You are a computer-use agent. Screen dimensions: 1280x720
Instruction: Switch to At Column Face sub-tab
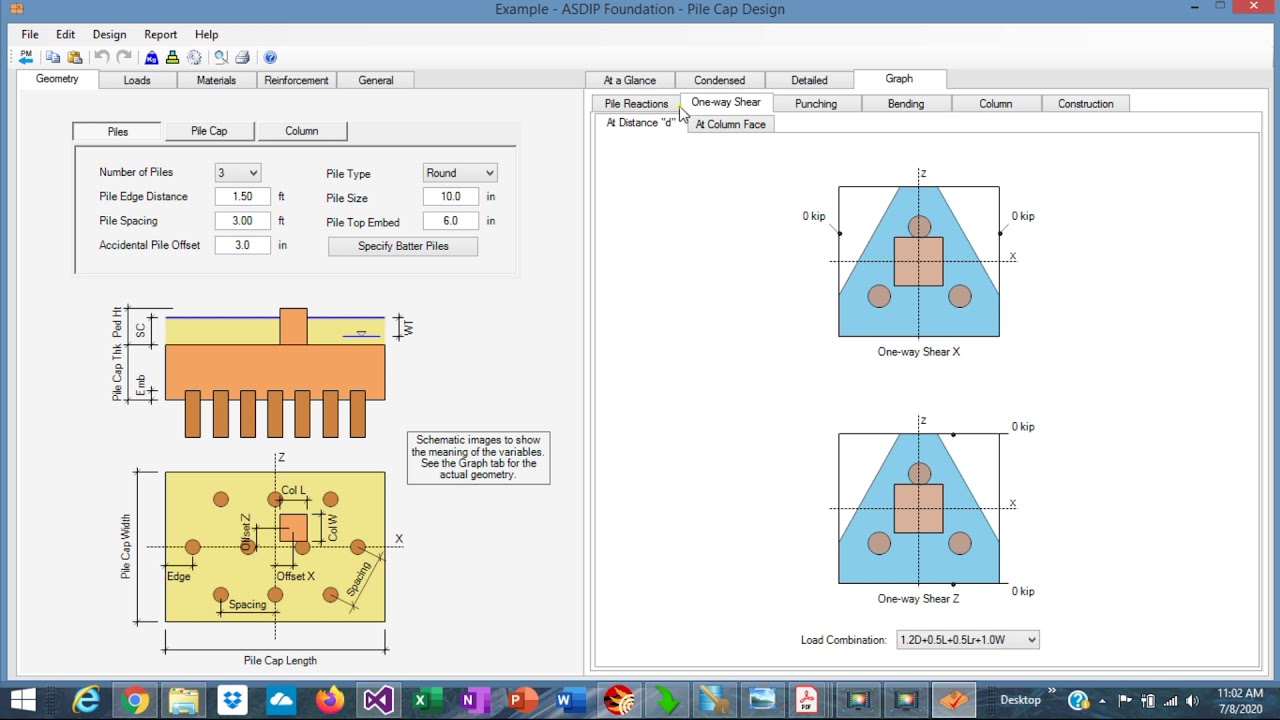[x=731, y=124]
